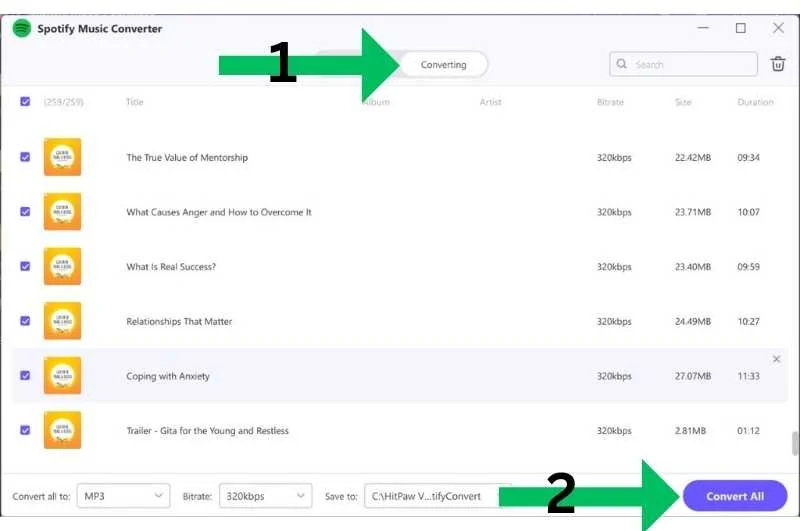Maximize the converter window

pos(741,28)
